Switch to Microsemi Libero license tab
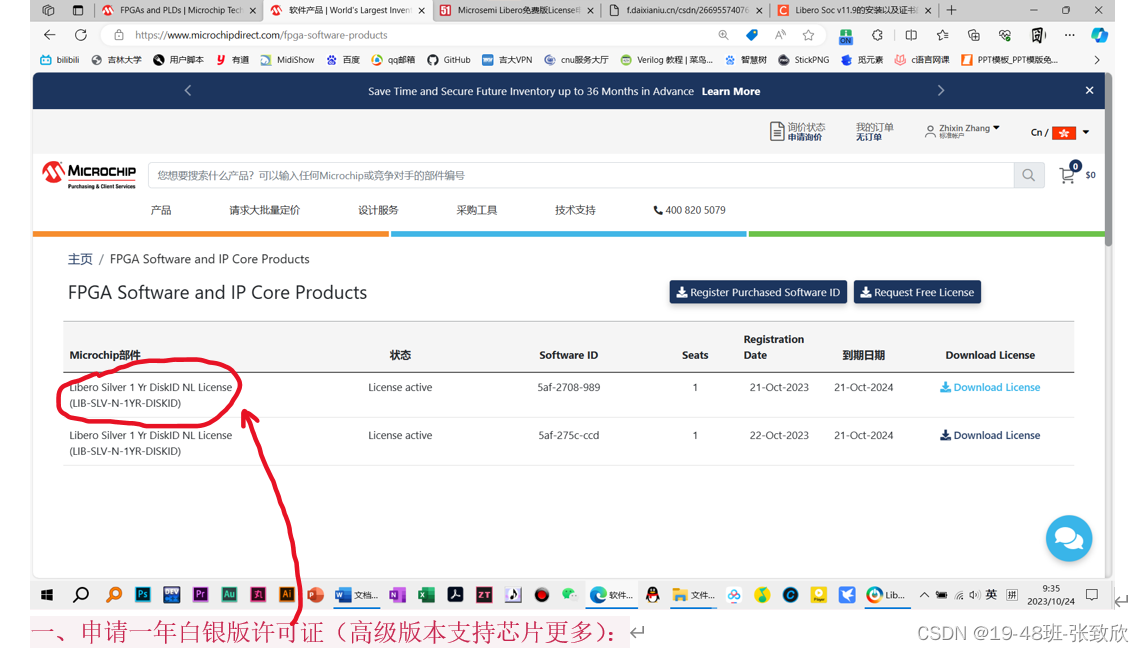The height and width of the screenshot is (652, 1144). 517,10
